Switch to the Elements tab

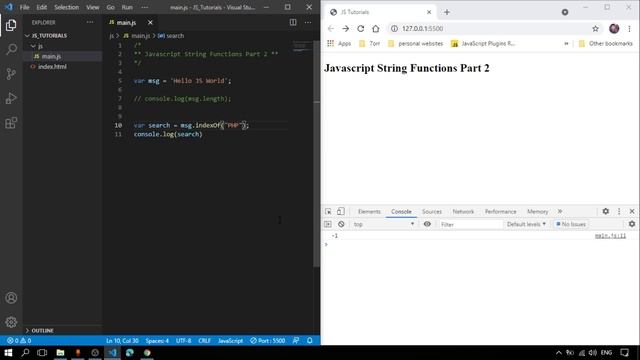(x=369, y=211)
